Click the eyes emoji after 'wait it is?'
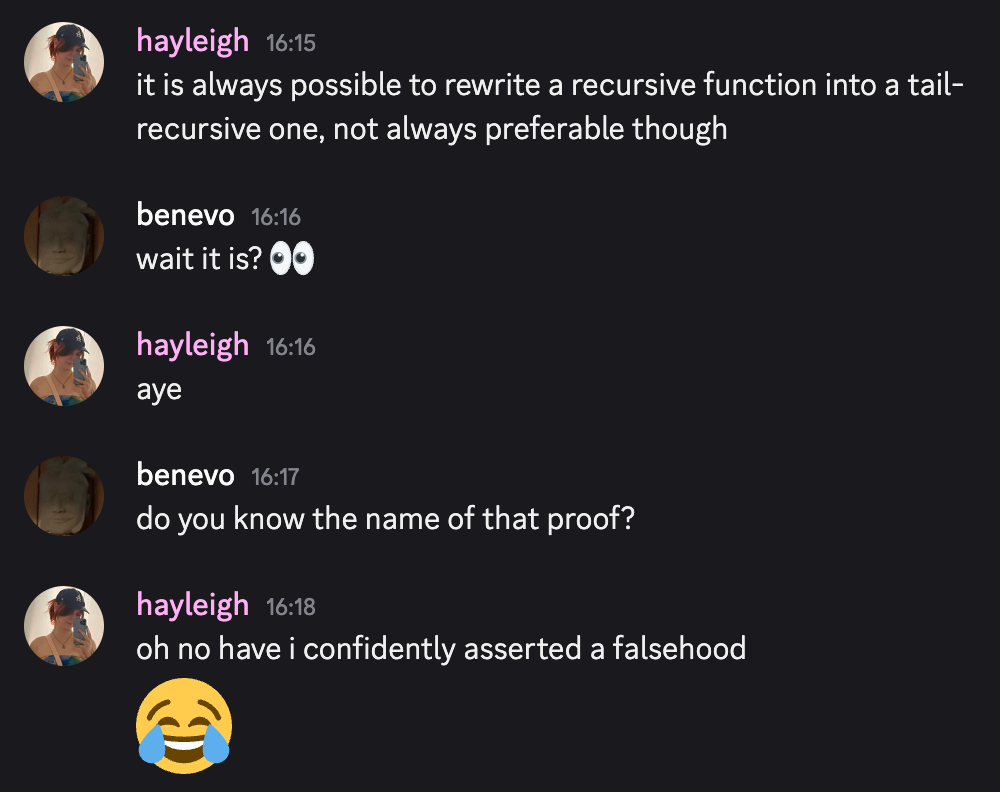This screenshot has height=792, width=1000. coord(292,258)
